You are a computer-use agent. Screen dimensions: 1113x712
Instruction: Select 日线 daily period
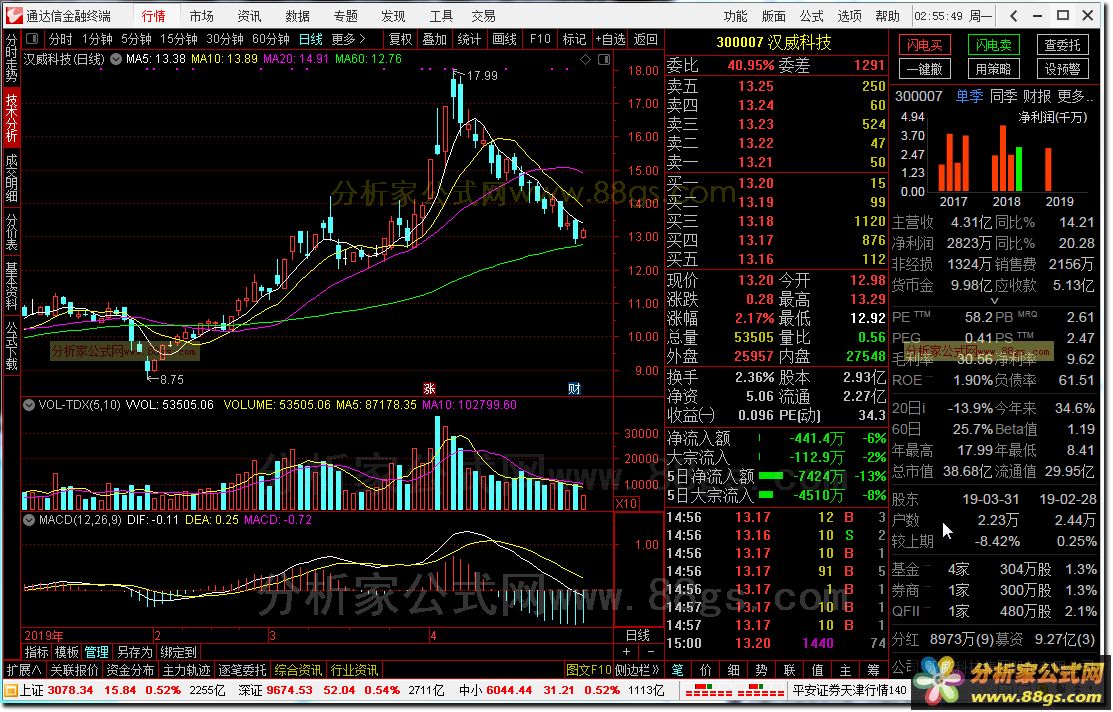[x=310, y=39]
